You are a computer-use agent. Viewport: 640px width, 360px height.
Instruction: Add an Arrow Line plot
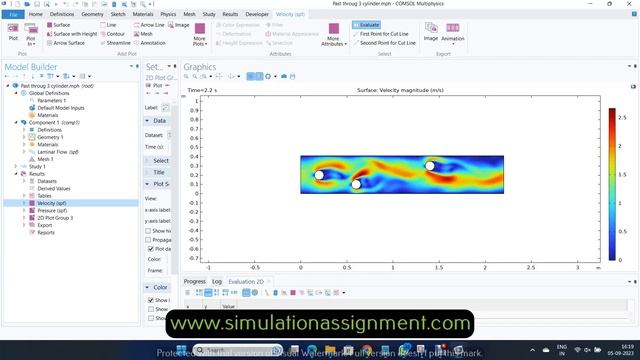tap(149, 25)
